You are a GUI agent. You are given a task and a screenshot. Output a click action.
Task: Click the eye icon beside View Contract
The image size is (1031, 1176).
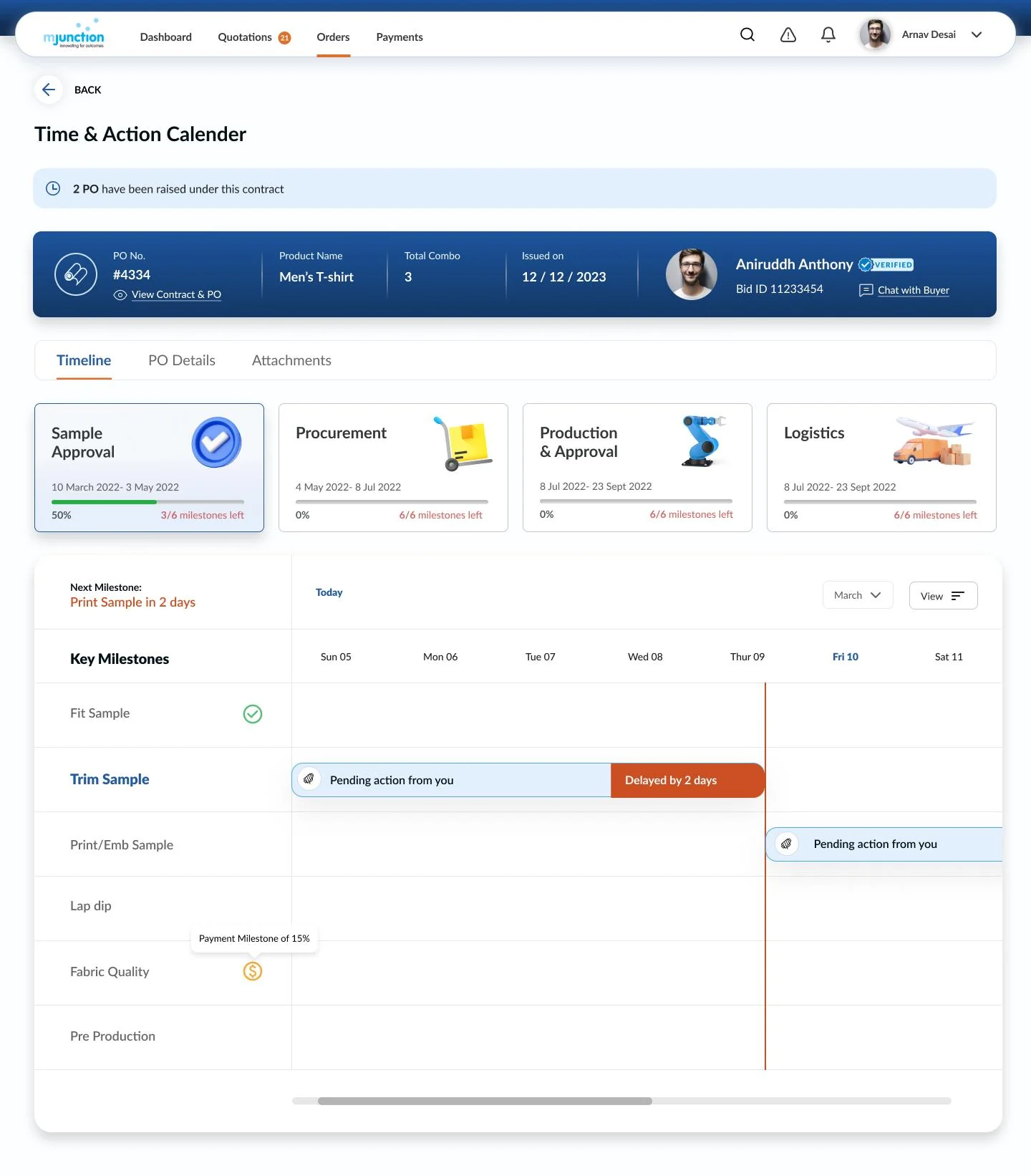pos(120,295)
